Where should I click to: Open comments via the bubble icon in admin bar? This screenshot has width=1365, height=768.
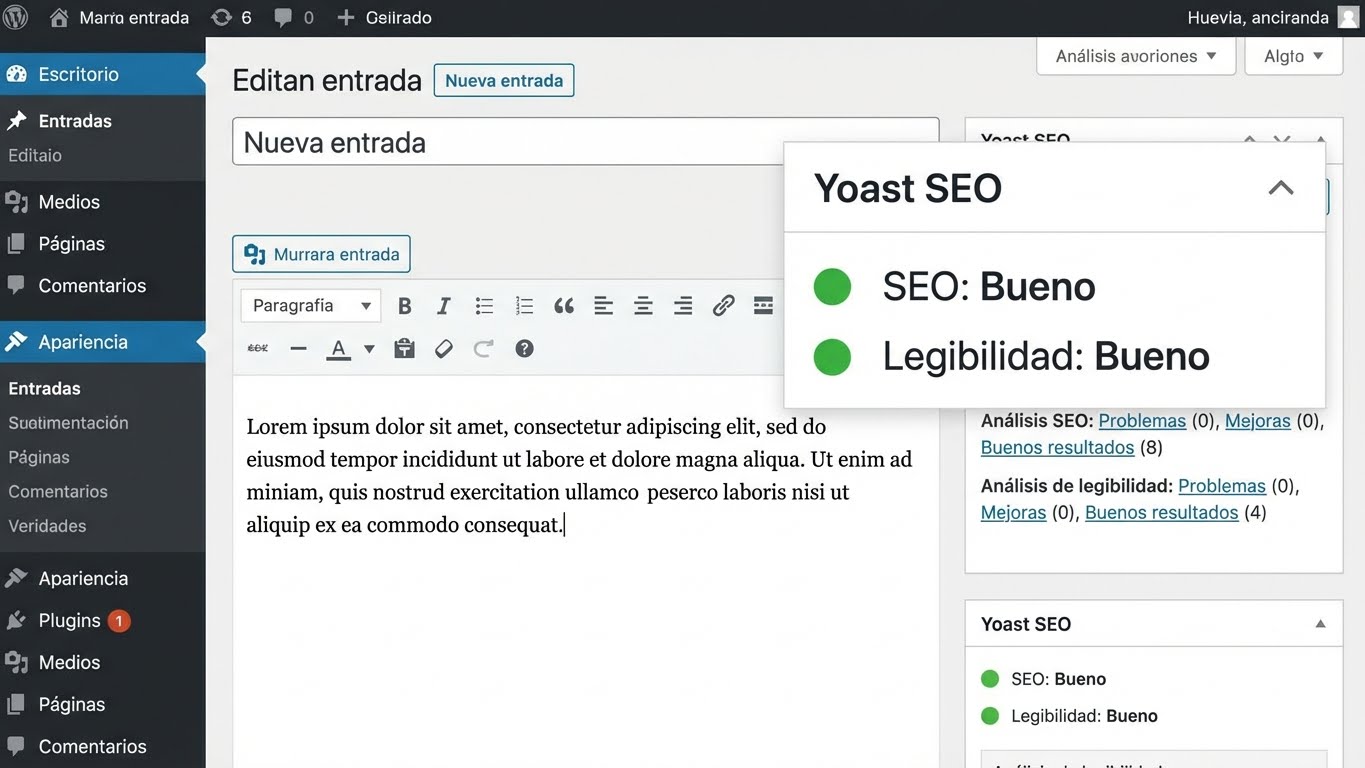pos(283,16)
